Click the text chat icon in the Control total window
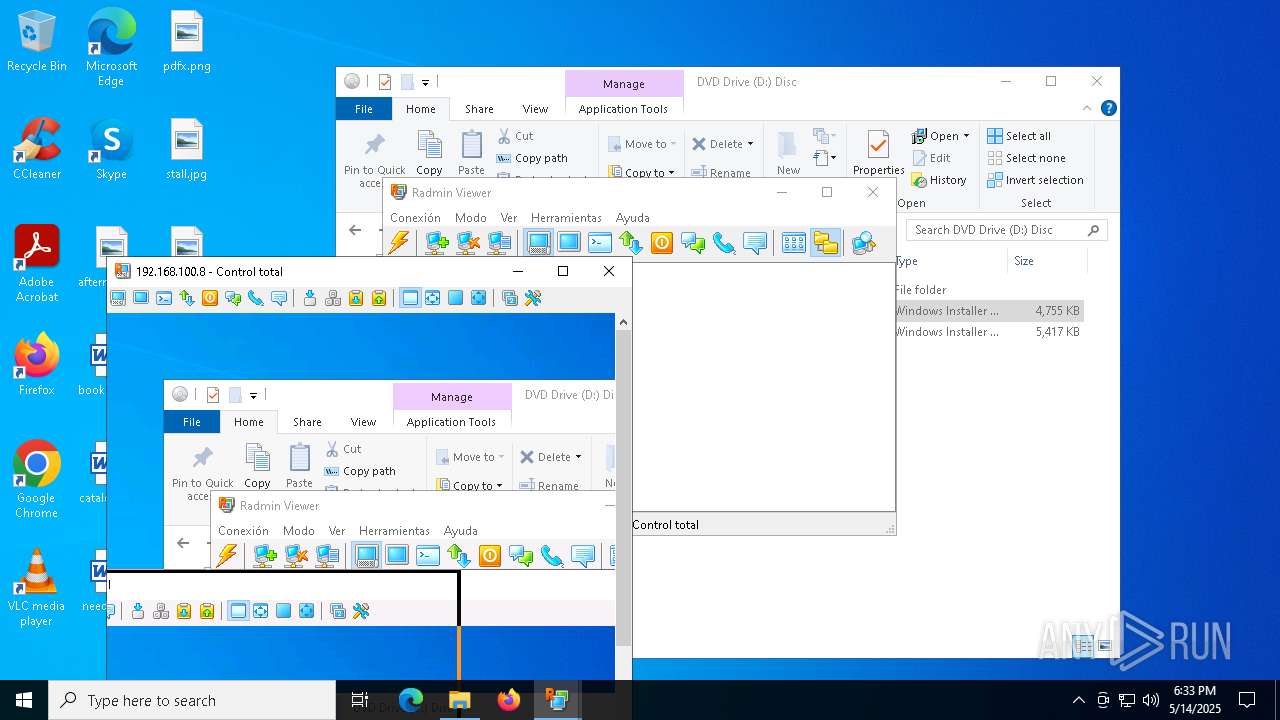 coord(233,298)
